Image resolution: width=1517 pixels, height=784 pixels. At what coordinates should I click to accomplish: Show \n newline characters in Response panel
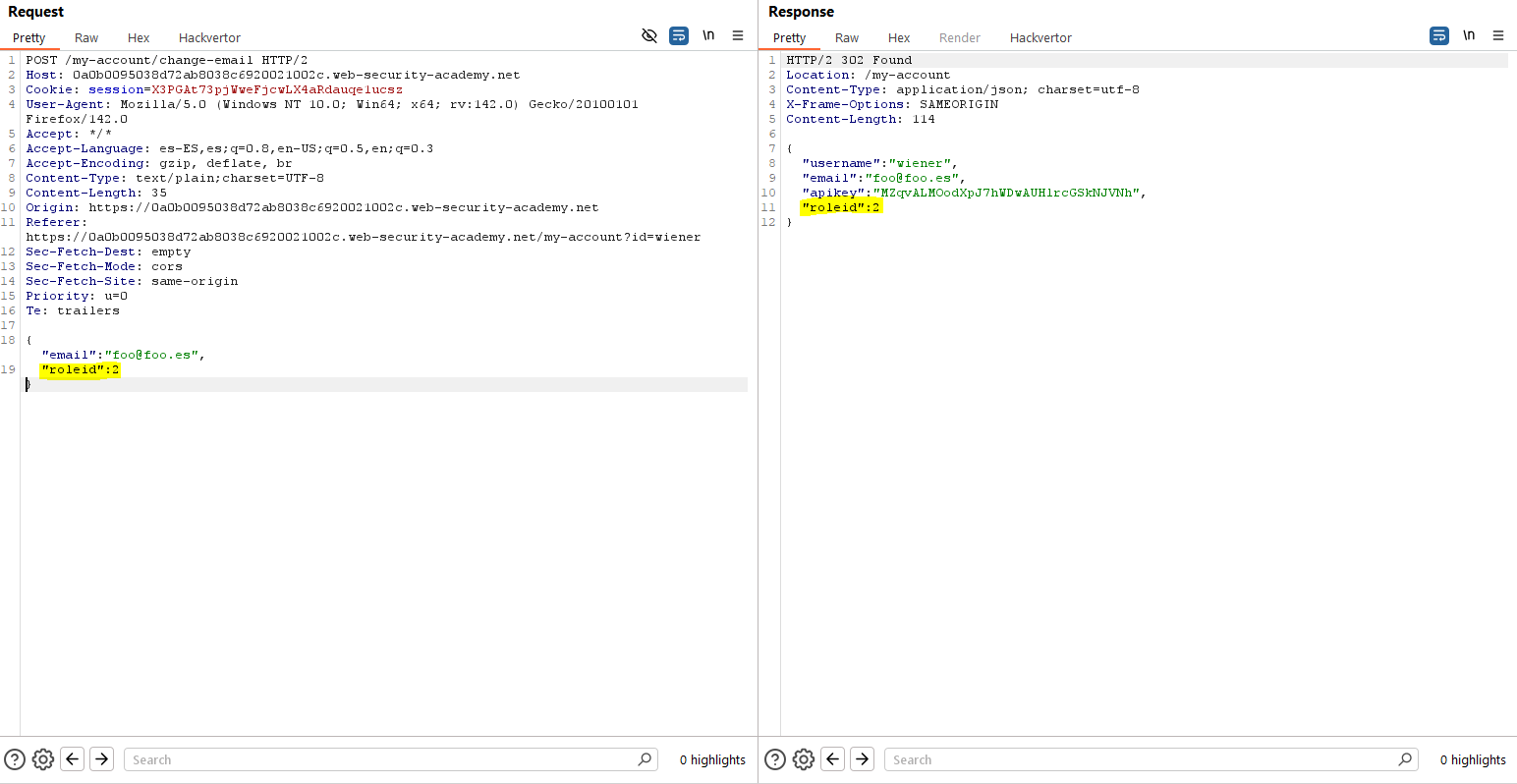tap(1469, 35)
